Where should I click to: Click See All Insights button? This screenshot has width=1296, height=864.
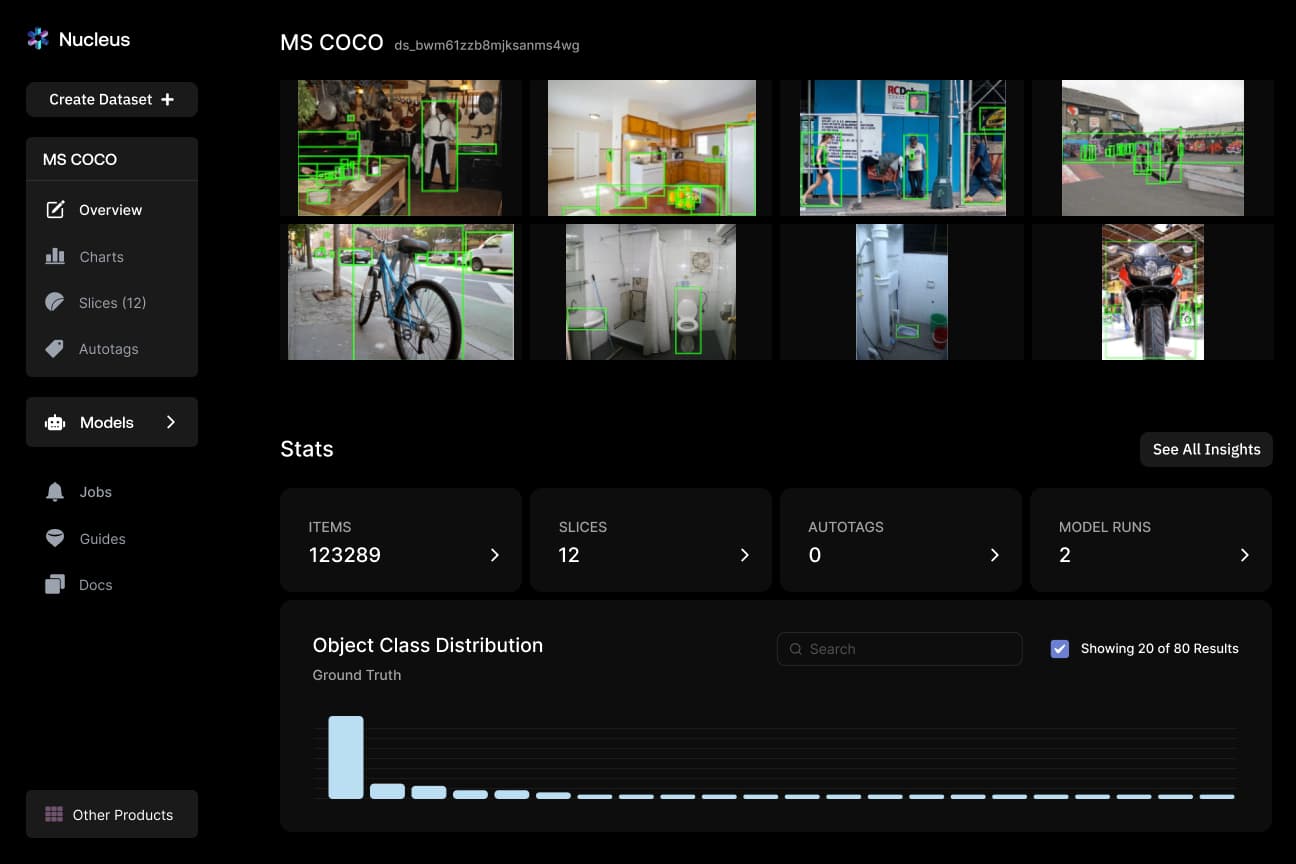[1206, 449]
